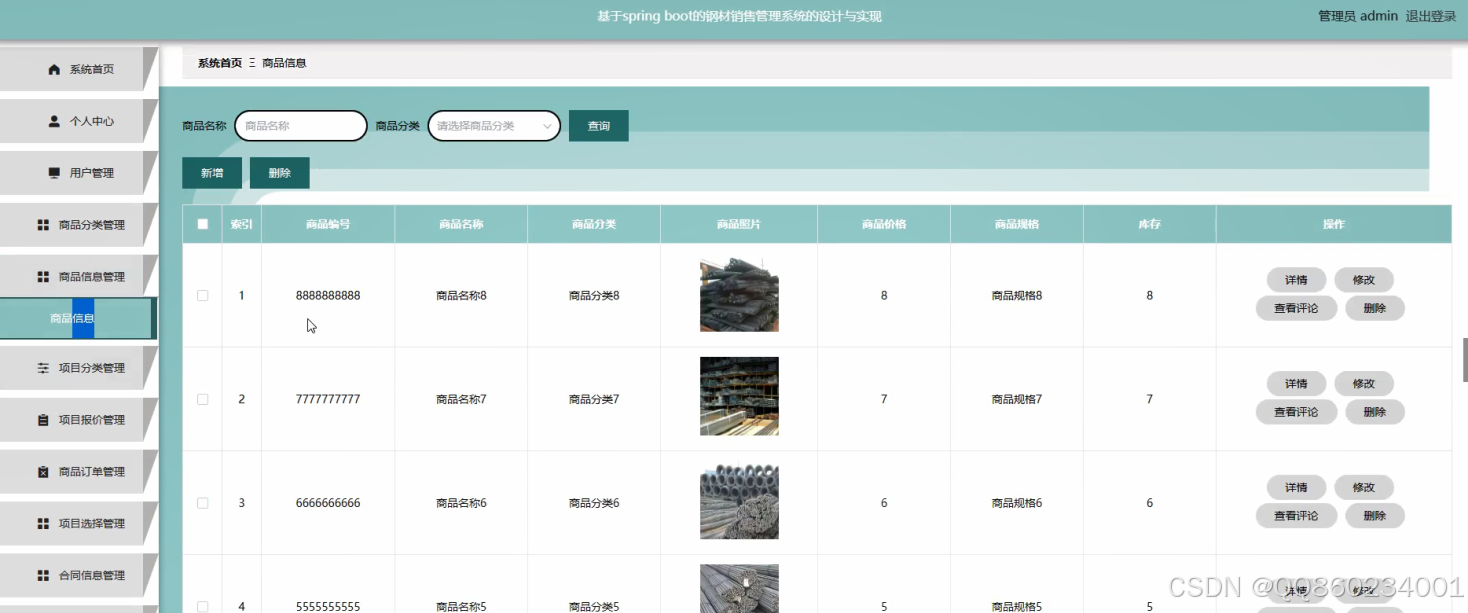
Task: Click the cell 商品分类8
Action: click(x=594, y=296)
